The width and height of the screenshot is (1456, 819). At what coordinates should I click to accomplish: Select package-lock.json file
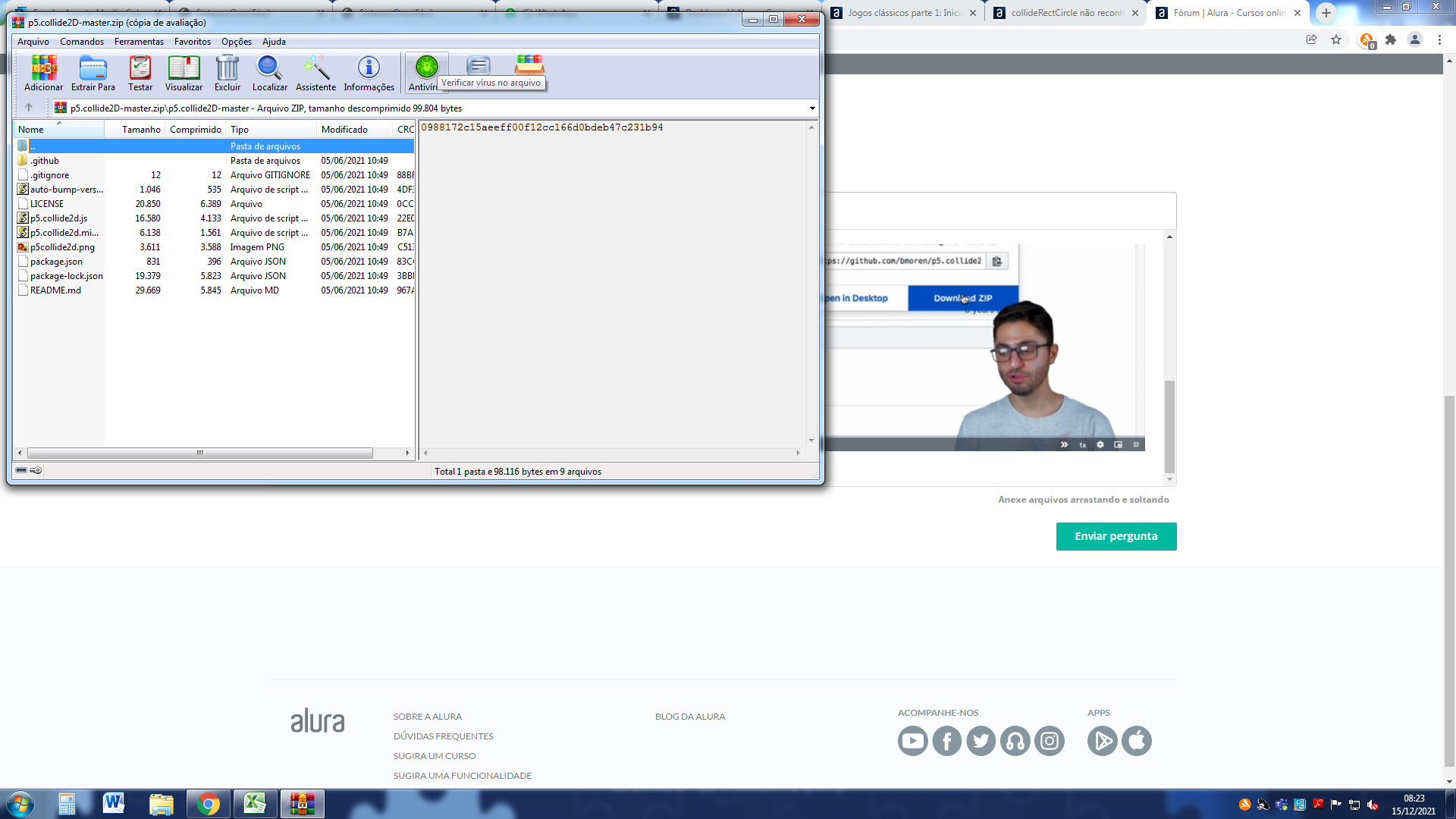click(214, 276)
